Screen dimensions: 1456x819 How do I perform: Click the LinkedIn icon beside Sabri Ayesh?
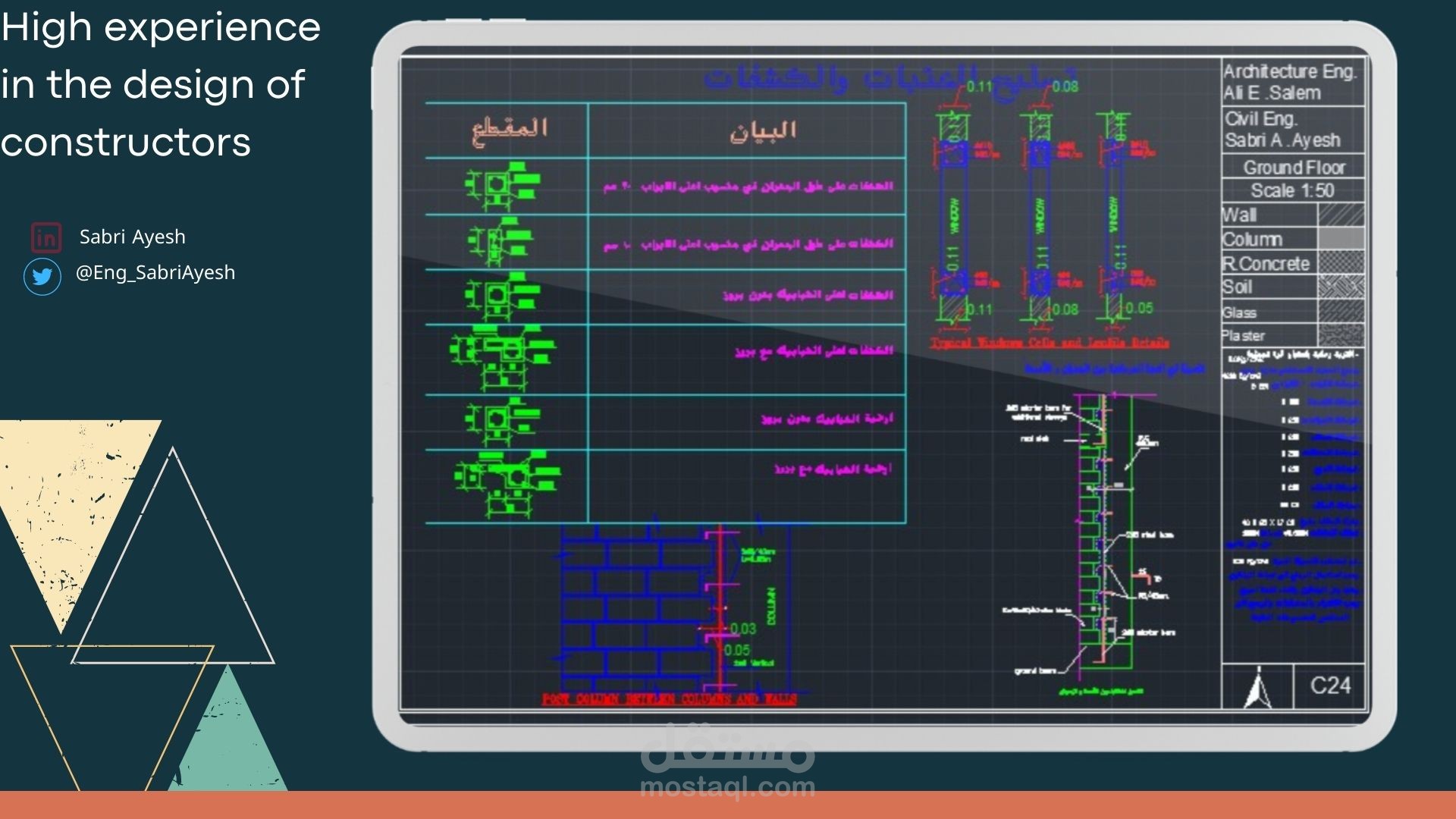[45, 237]
